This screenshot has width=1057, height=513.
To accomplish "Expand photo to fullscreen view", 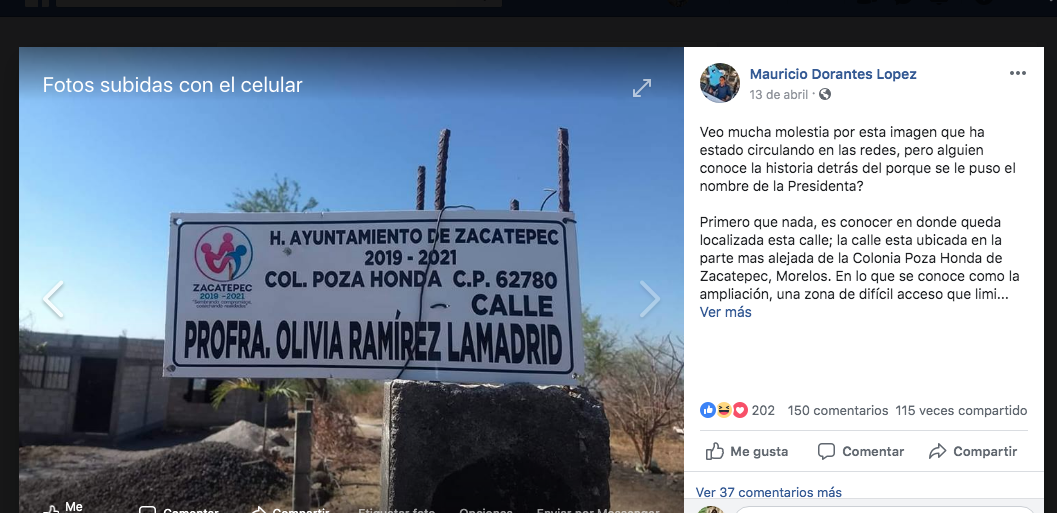I will (642, 88).
